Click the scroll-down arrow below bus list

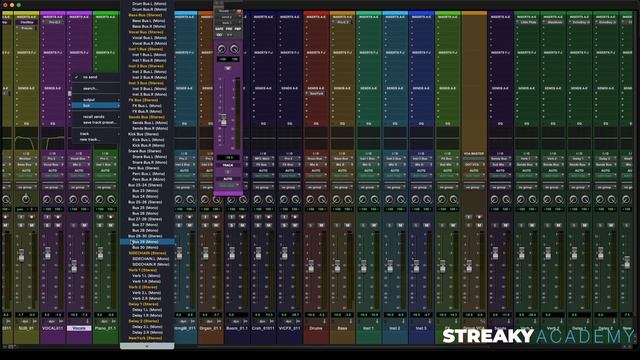pos(147,346)
